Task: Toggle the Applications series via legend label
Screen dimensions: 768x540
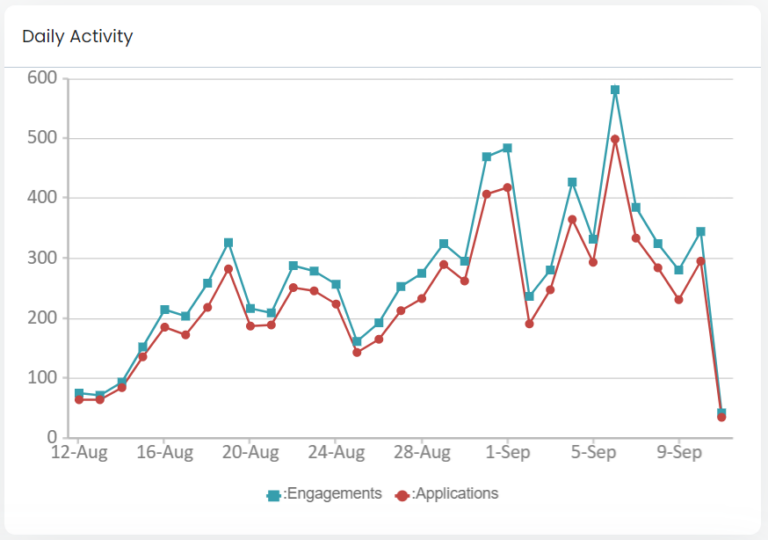Action: [455, 494]
